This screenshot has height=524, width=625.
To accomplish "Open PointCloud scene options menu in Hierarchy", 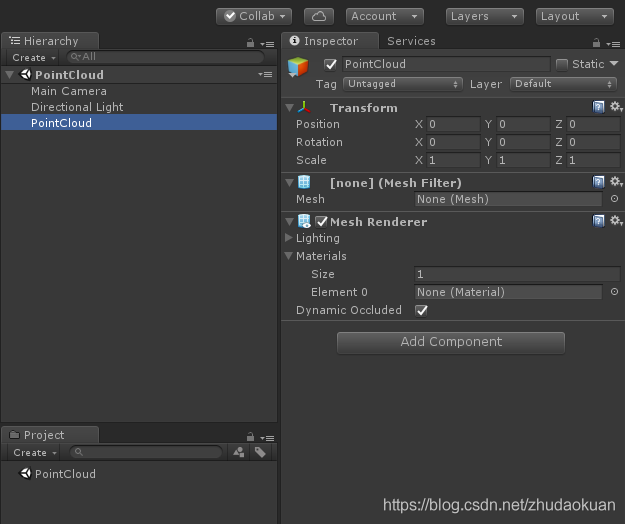I will click(265, 75).
